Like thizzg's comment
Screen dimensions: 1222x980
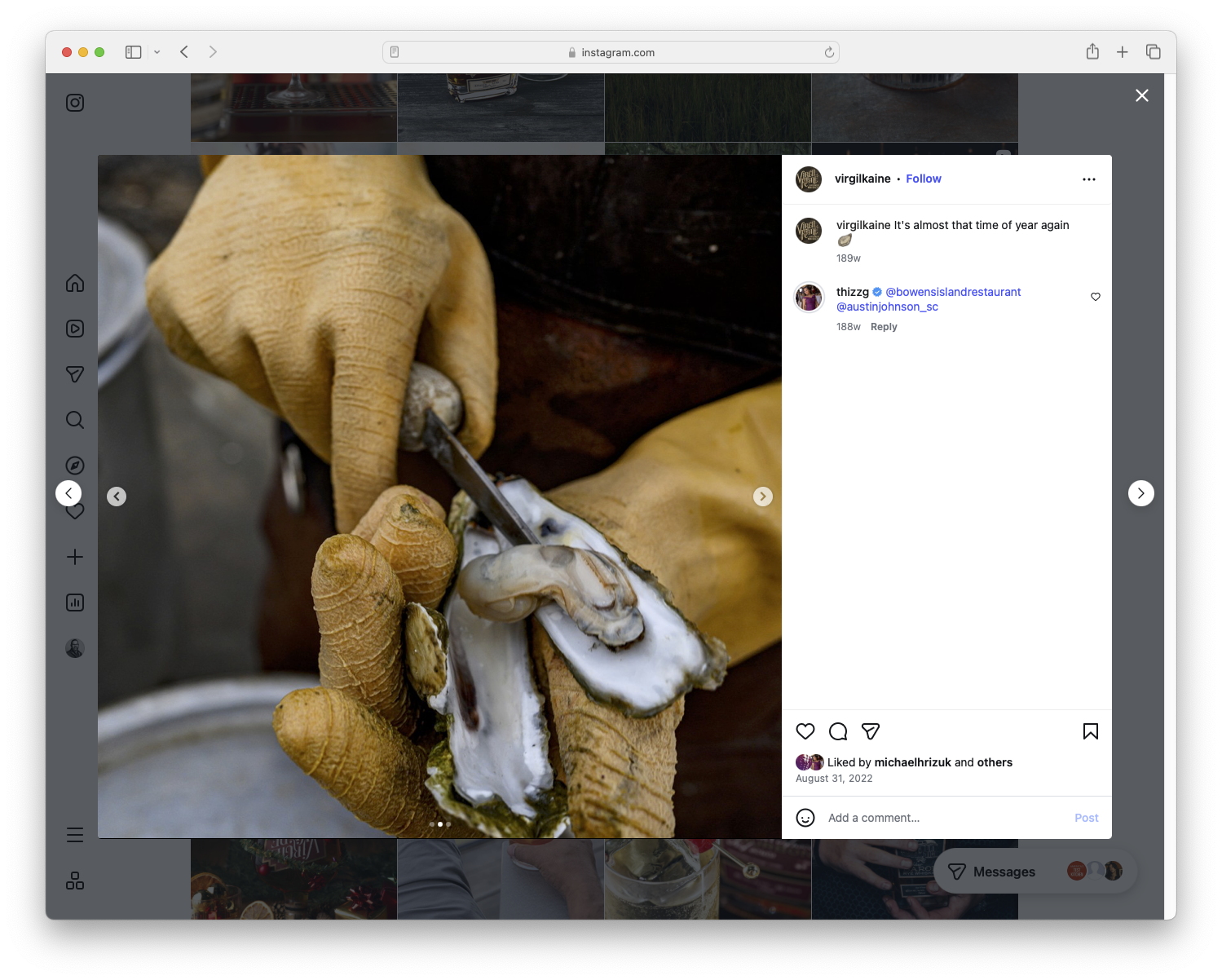click(x=1095, y=297)
